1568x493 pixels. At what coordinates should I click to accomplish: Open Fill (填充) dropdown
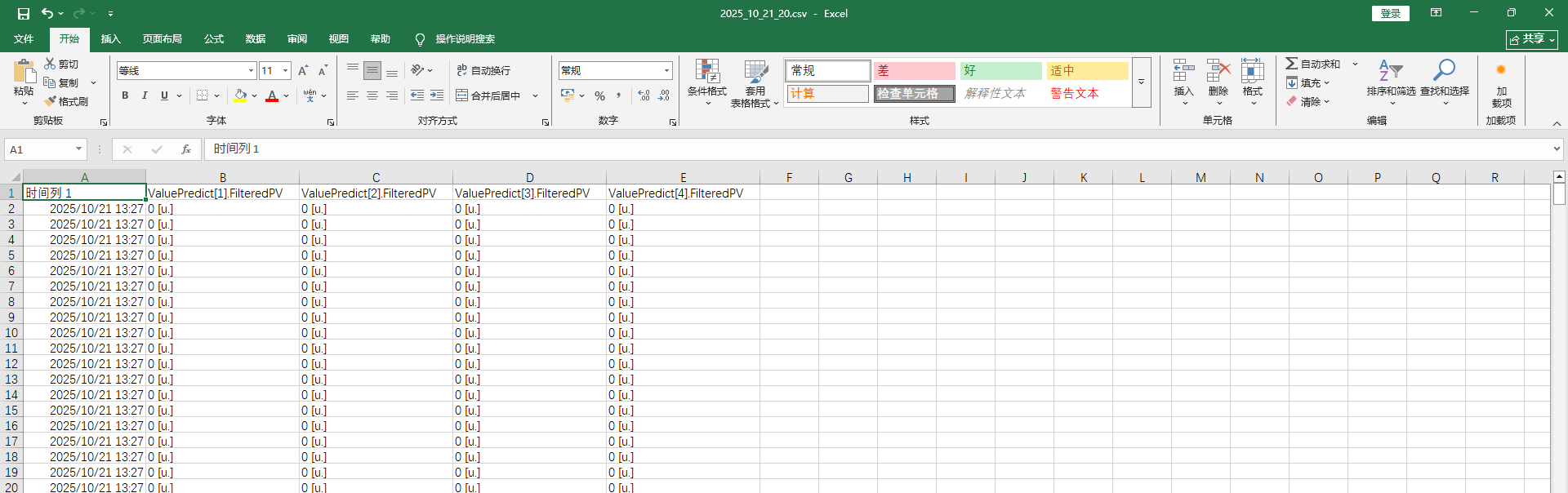(x=1308, y=82)
